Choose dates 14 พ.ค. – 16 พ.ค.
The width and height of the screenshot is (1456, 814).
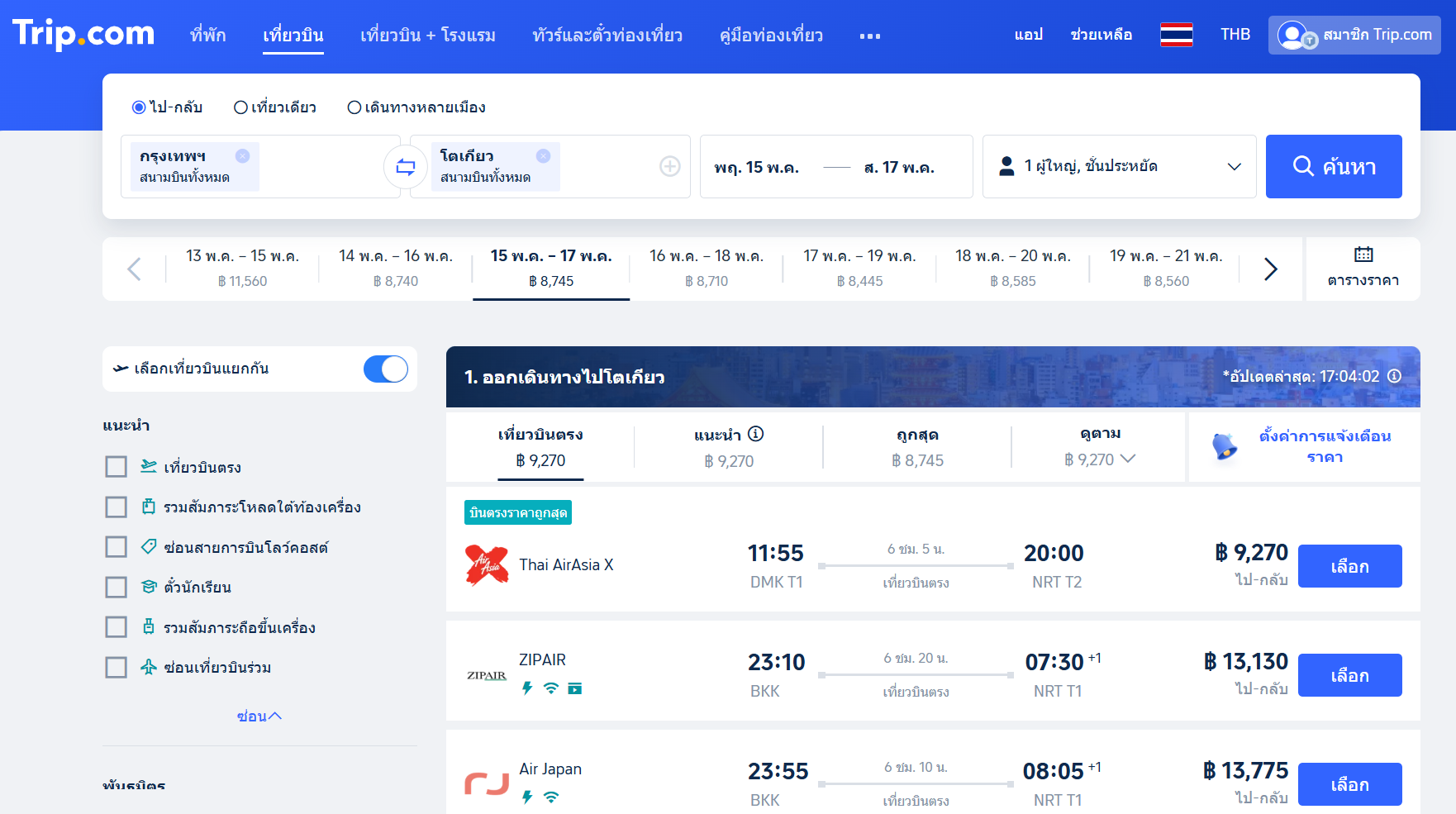[x=396, y=268]
